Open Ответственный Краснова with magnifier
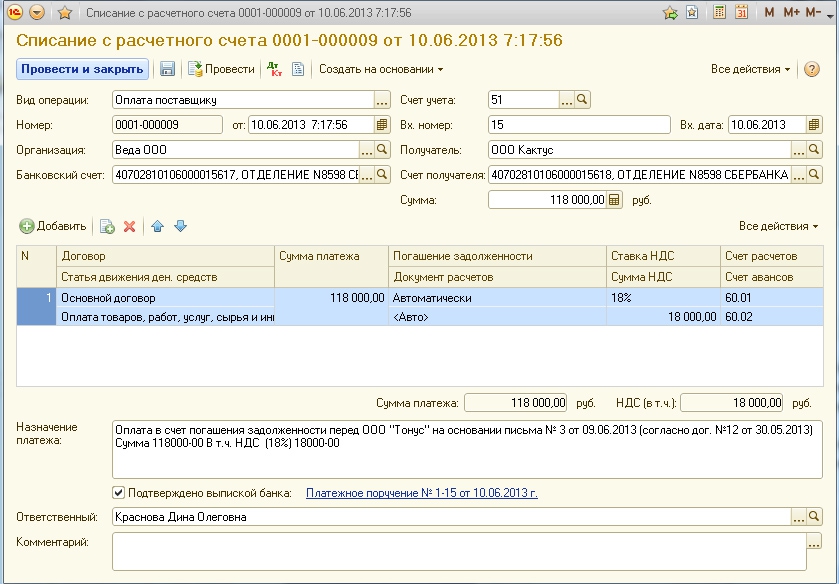Image resolution: width=839 pixels, height=584 pixels. [814, 517]
